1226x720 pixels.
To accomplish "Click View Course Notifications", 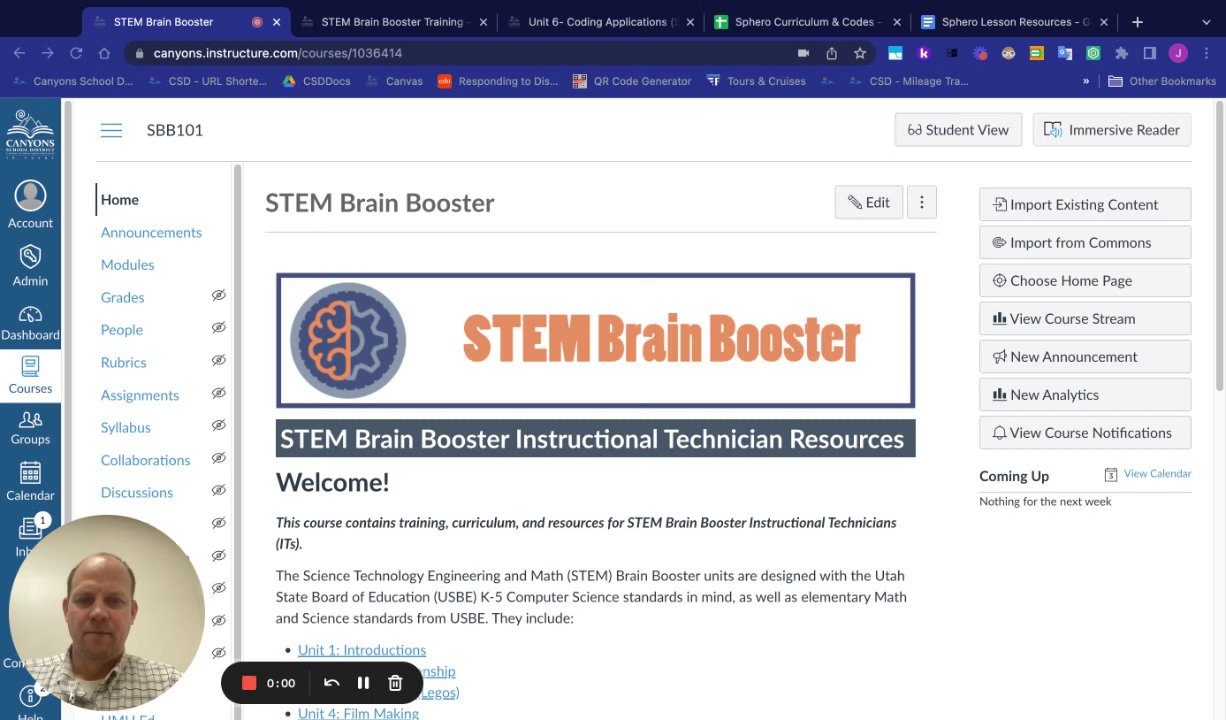I will click(1085, 432).
